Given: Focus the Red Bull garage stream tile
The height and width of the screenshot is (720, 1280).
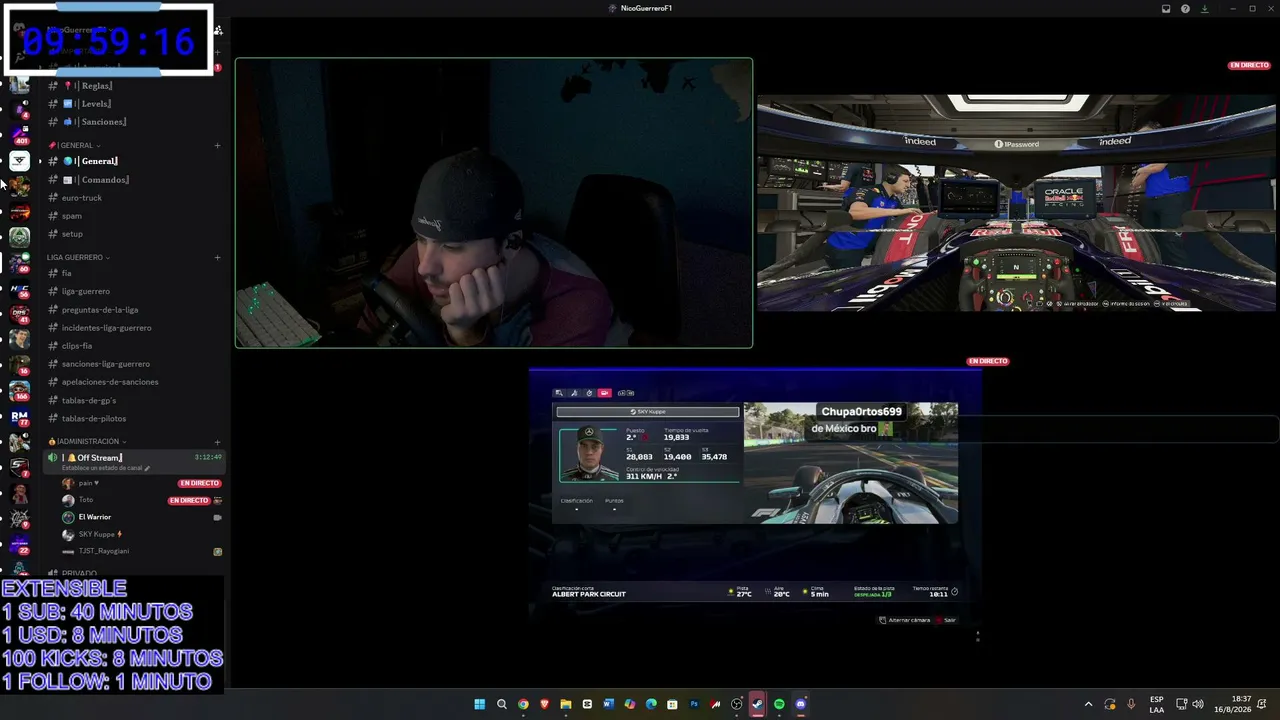Looking at the screenshot, I should click(1016, 203).
